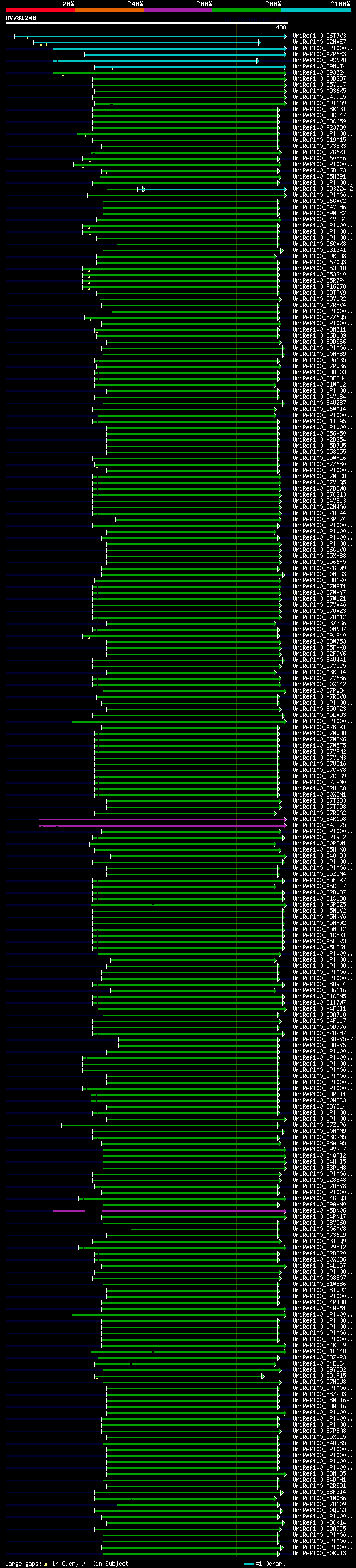
Task: Open hit UniRef100_Q2HVE7
Action: point(319,42)
